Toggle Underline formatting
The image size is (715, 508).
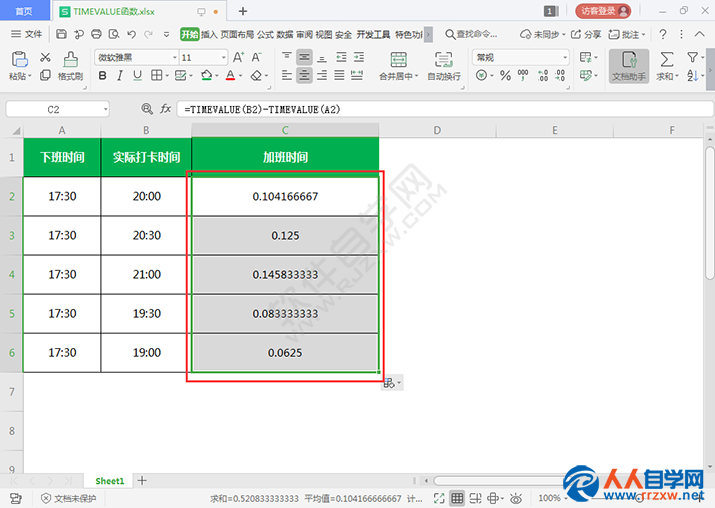(137, 76)
